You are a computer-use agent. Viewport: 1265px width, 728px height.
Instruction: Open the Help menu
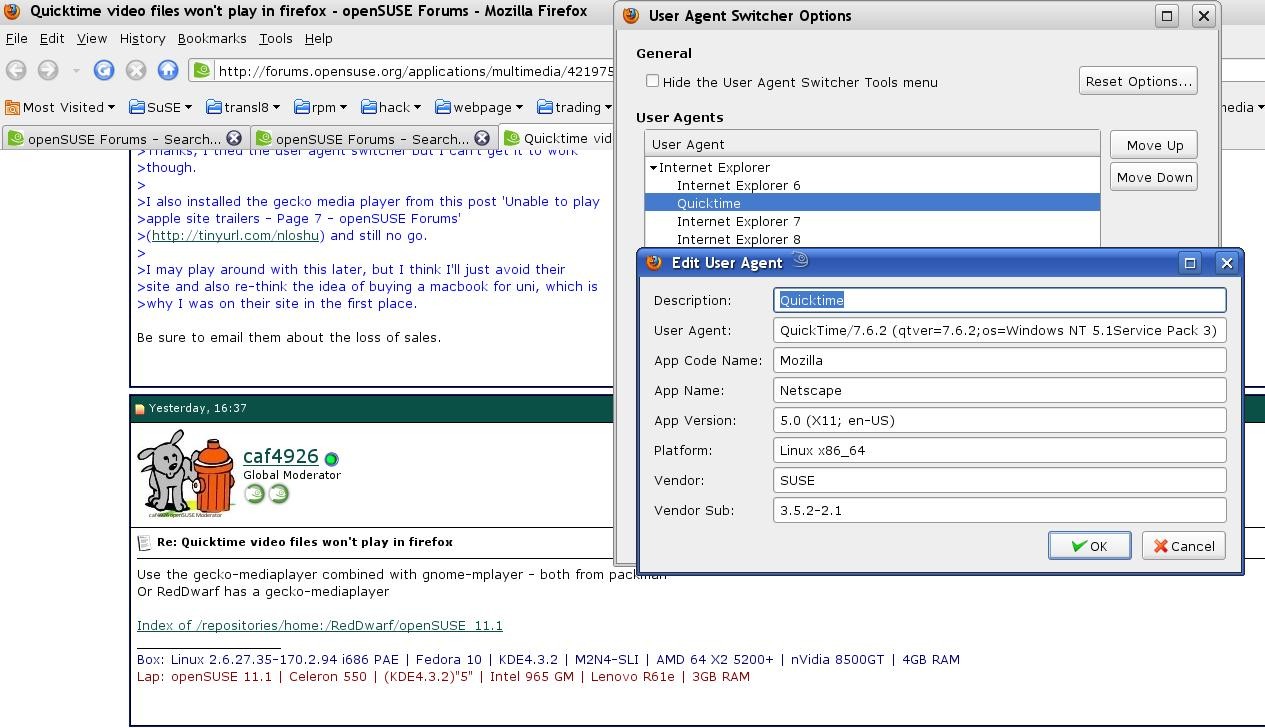(x=319, y=38)
